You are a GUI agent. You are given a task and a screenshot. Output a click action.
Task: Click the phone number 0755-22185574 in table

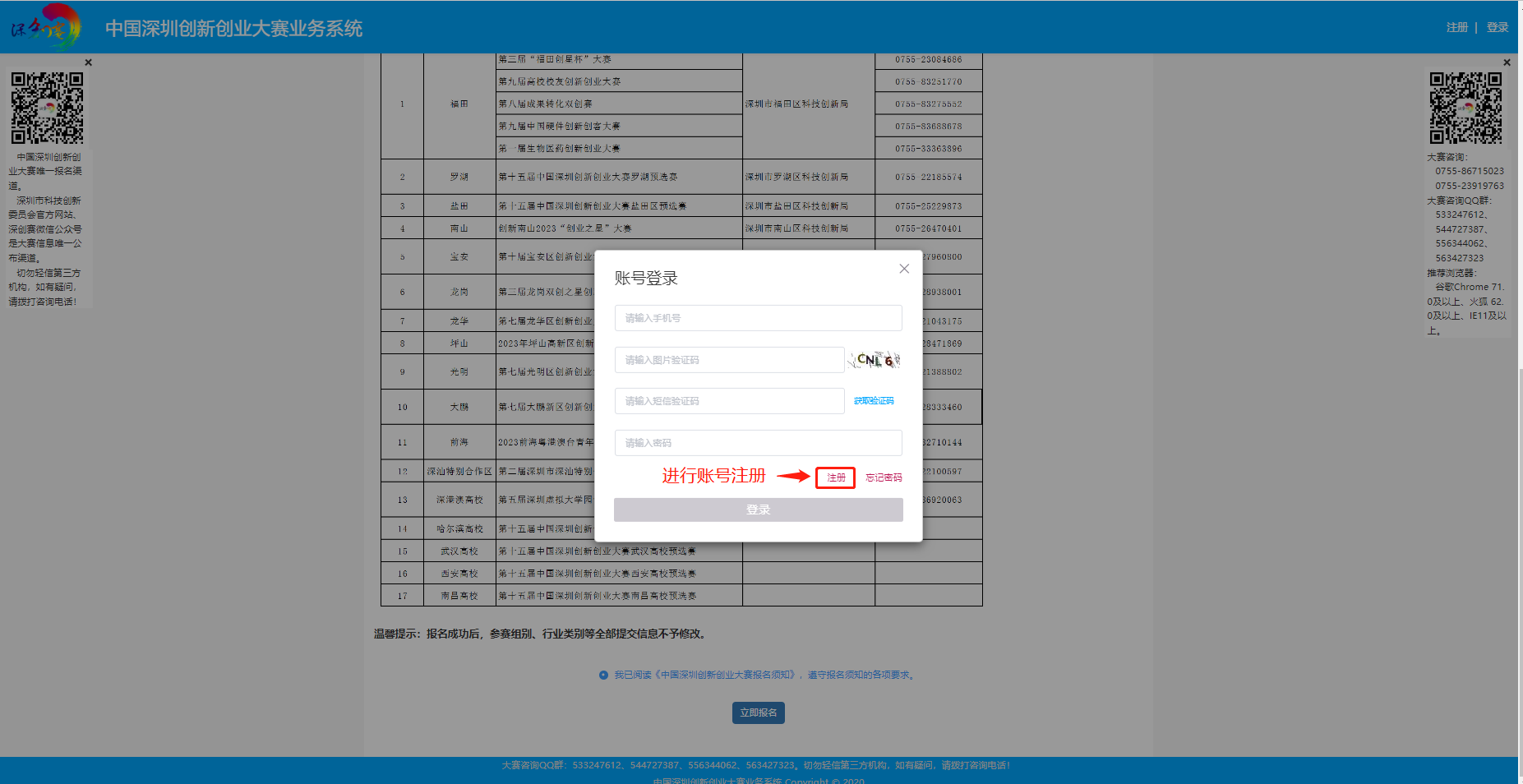(x=929, y=177)
